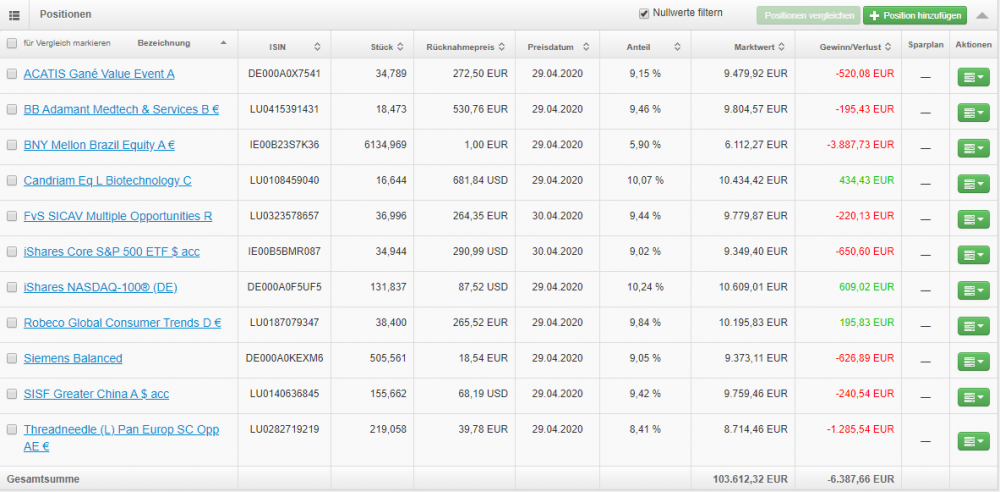Expand actions menu for Threadneedle Pan Europ row

[973, 441]
